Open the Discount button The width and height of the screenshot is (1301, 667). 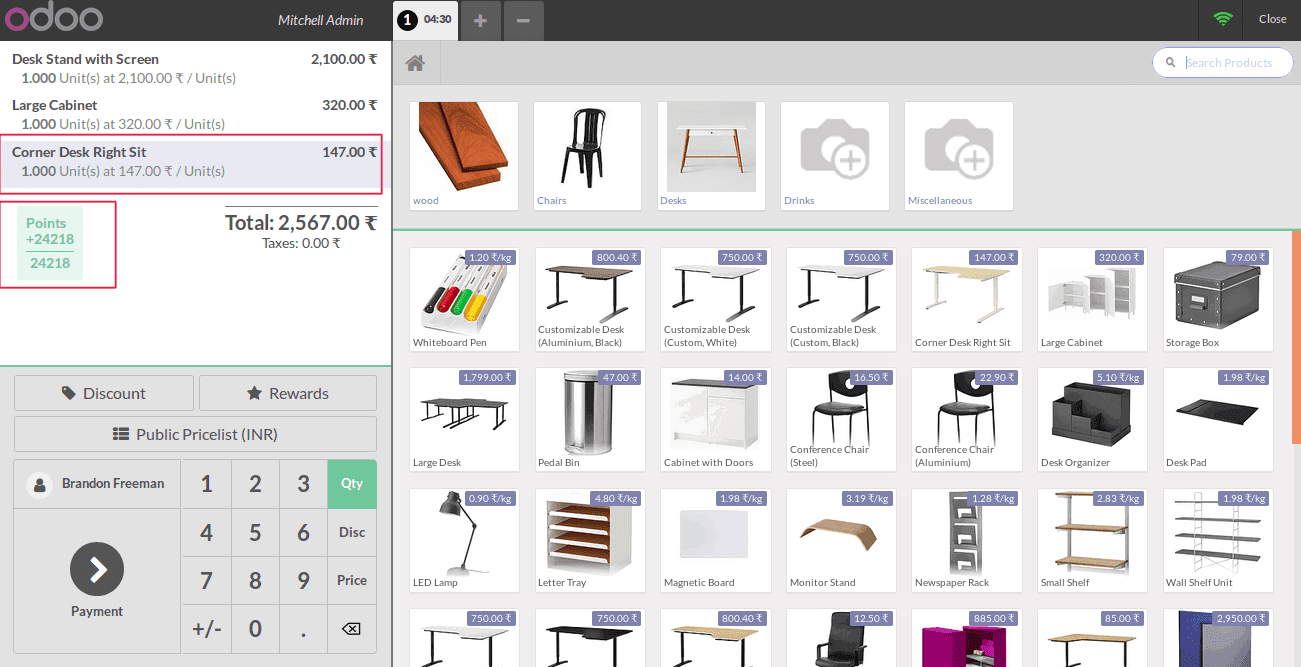coord(104,393)
